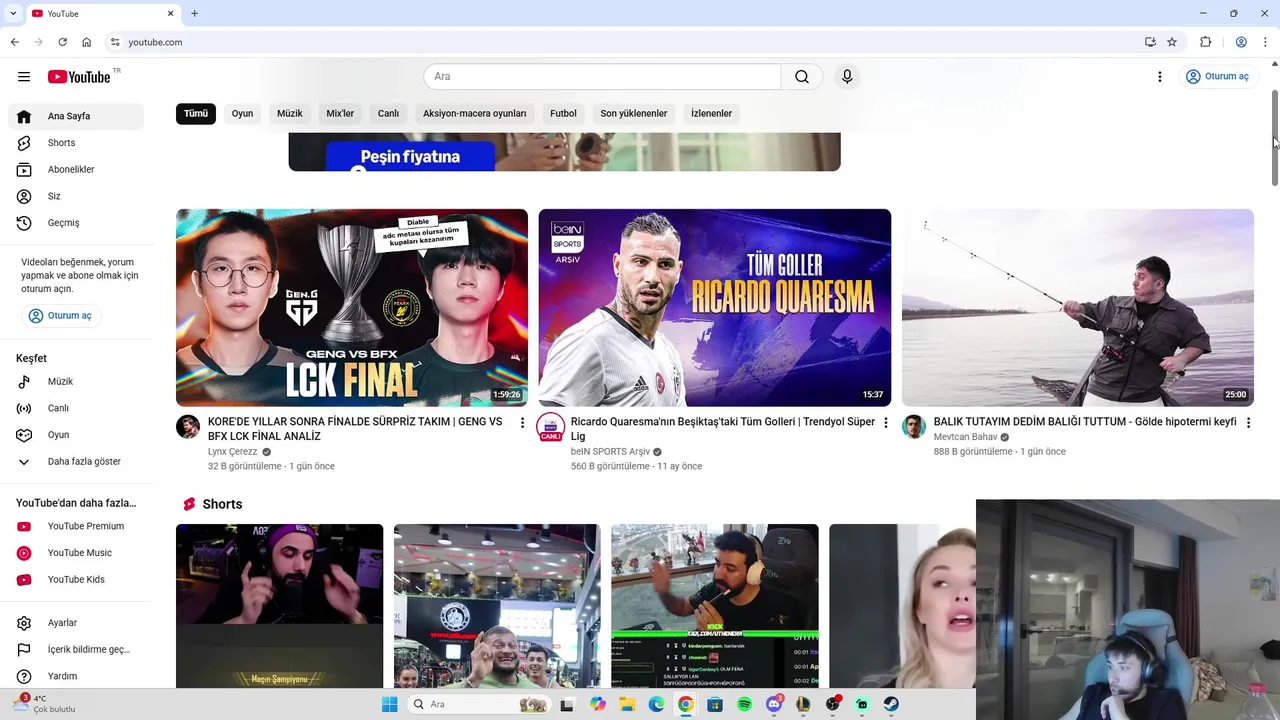Open Canlı under Keşfet

pos(76,408)
